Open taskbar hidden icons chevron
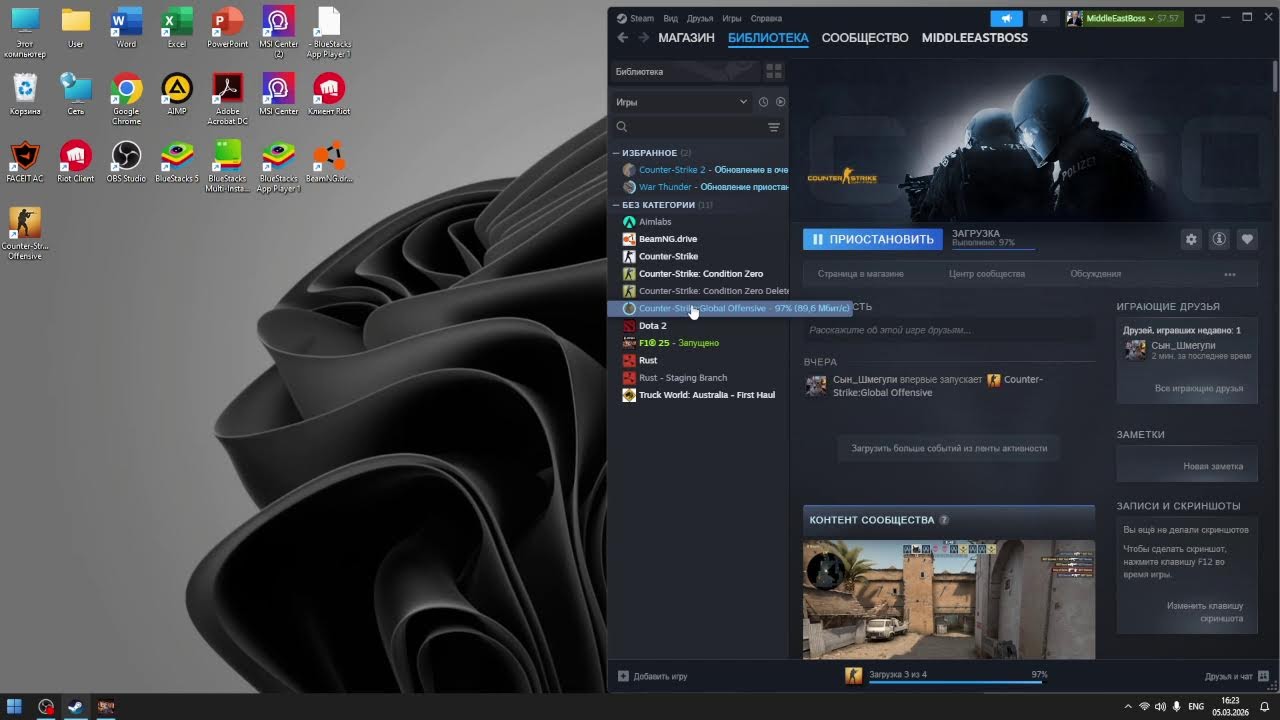1280x720 pixels. tap(1129, 707)
